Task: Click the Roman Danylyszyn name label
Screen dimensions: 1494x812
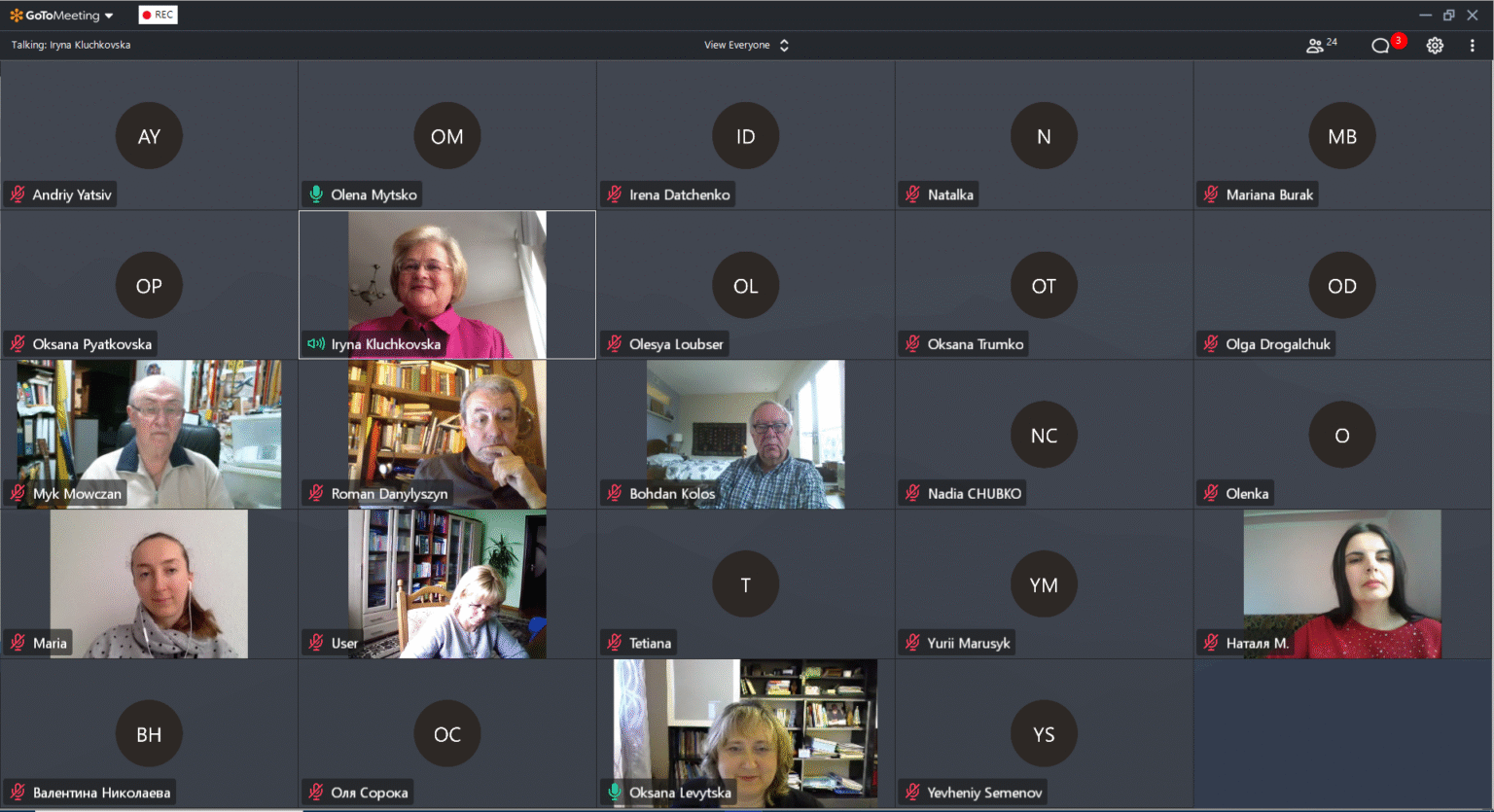Action: point(389,494)
